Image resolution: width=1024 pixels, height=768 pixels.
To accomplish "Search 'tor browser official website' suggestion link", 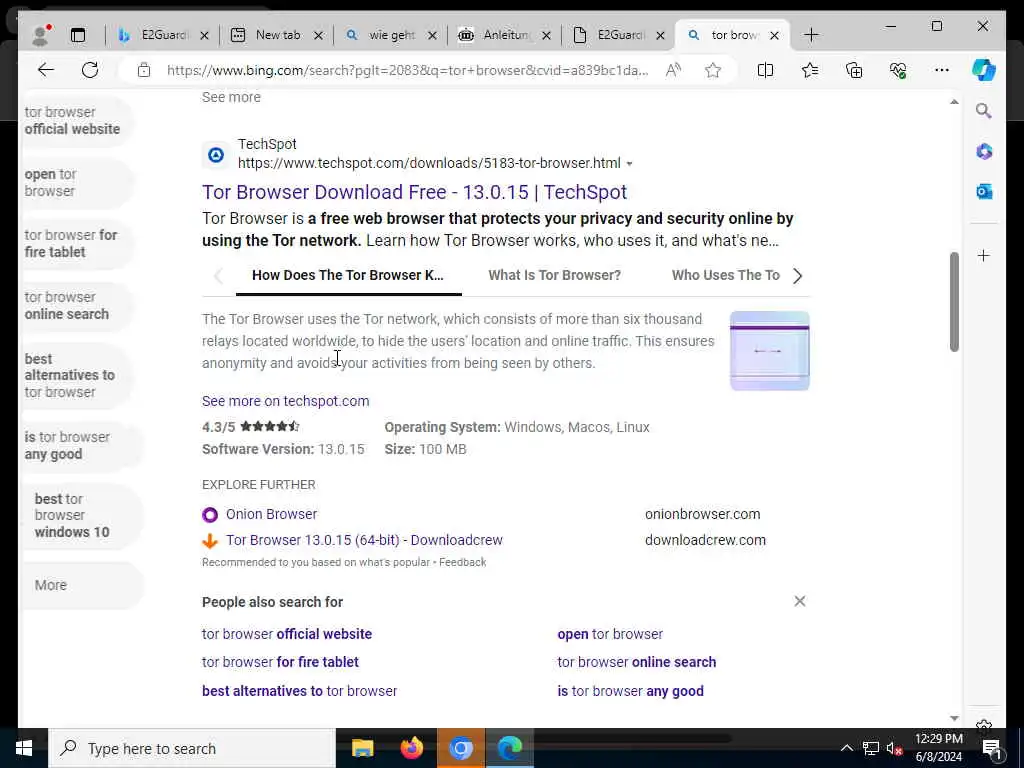I will click(x=287, y=634).
